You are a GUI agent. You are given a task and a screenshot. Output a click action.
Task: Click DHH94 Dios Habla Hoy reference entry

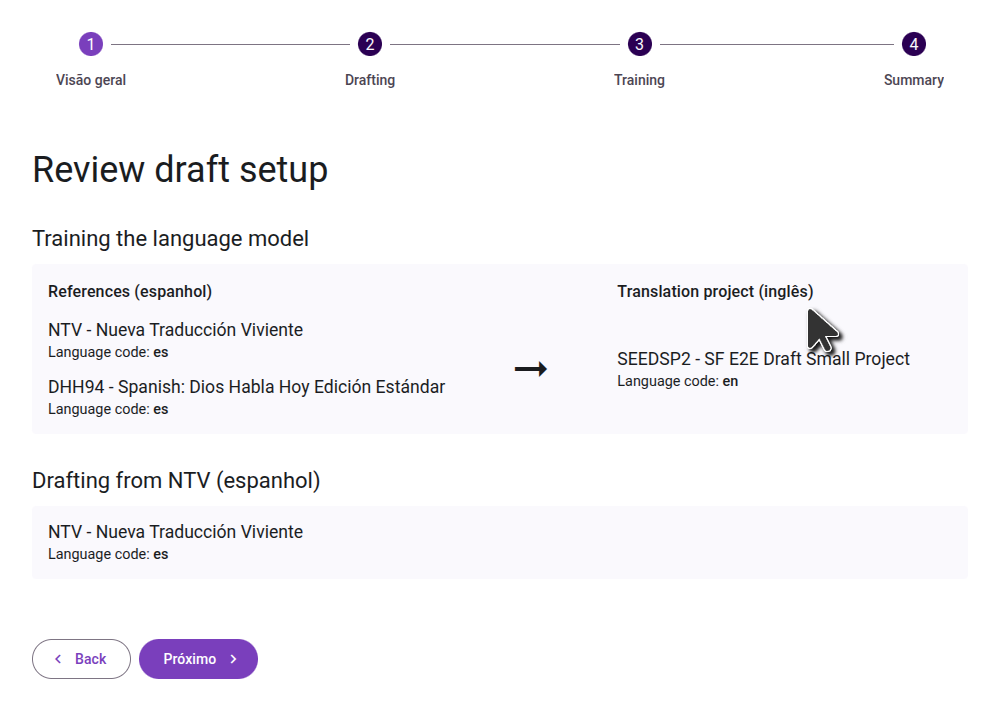pyautogui.click(x=246, y=387)
